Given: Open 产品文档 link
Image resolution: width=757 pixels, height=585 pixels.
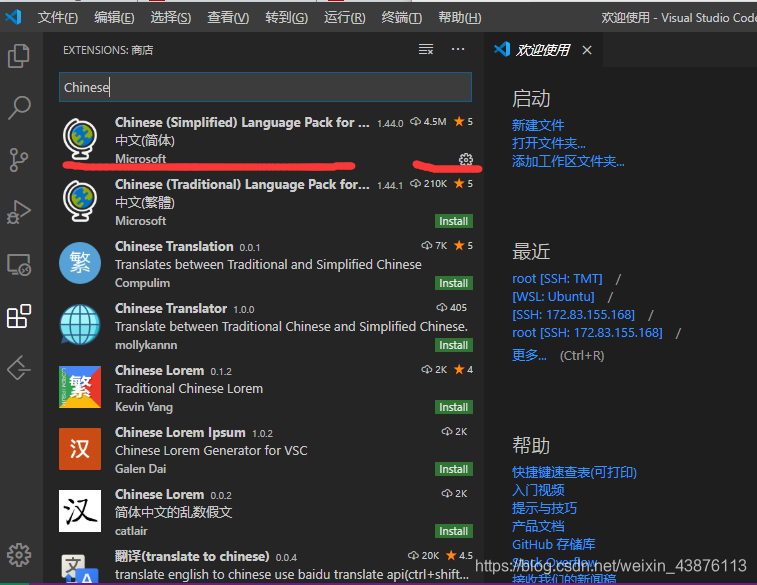Looking at the screenshot, I should [538, 526].
